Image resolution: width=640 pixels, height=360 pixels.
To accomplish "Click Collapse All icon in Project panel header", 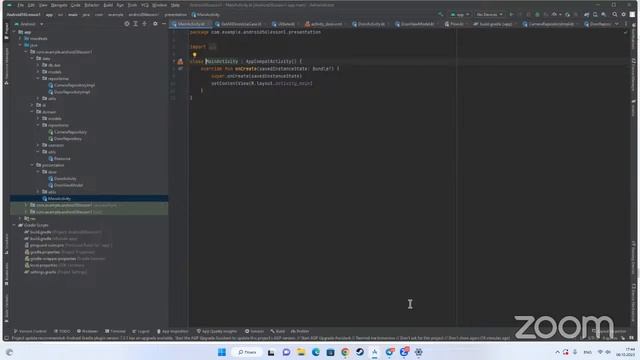I will click(144, 24).
